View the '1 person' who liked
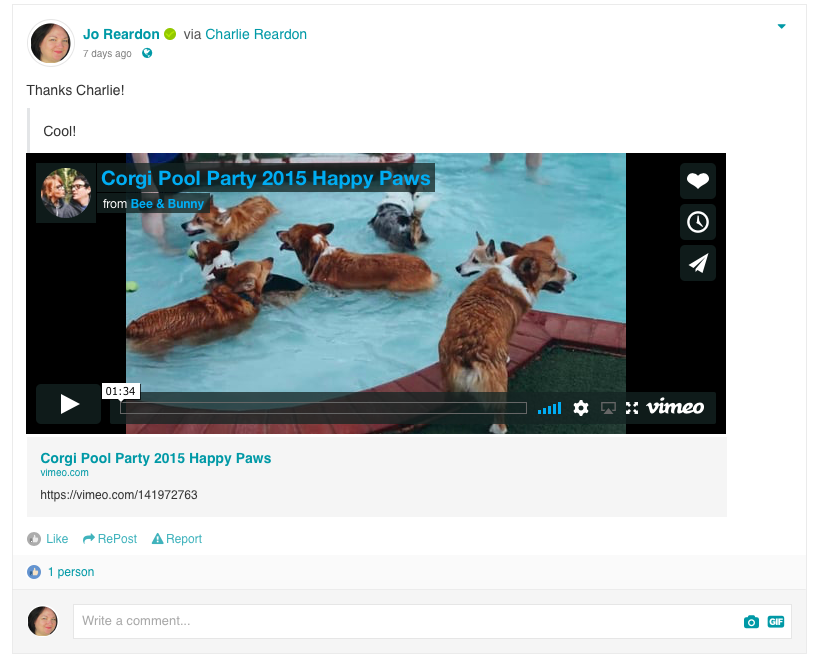The height and width of the screenshot is (662, 818). coord(71,572)
